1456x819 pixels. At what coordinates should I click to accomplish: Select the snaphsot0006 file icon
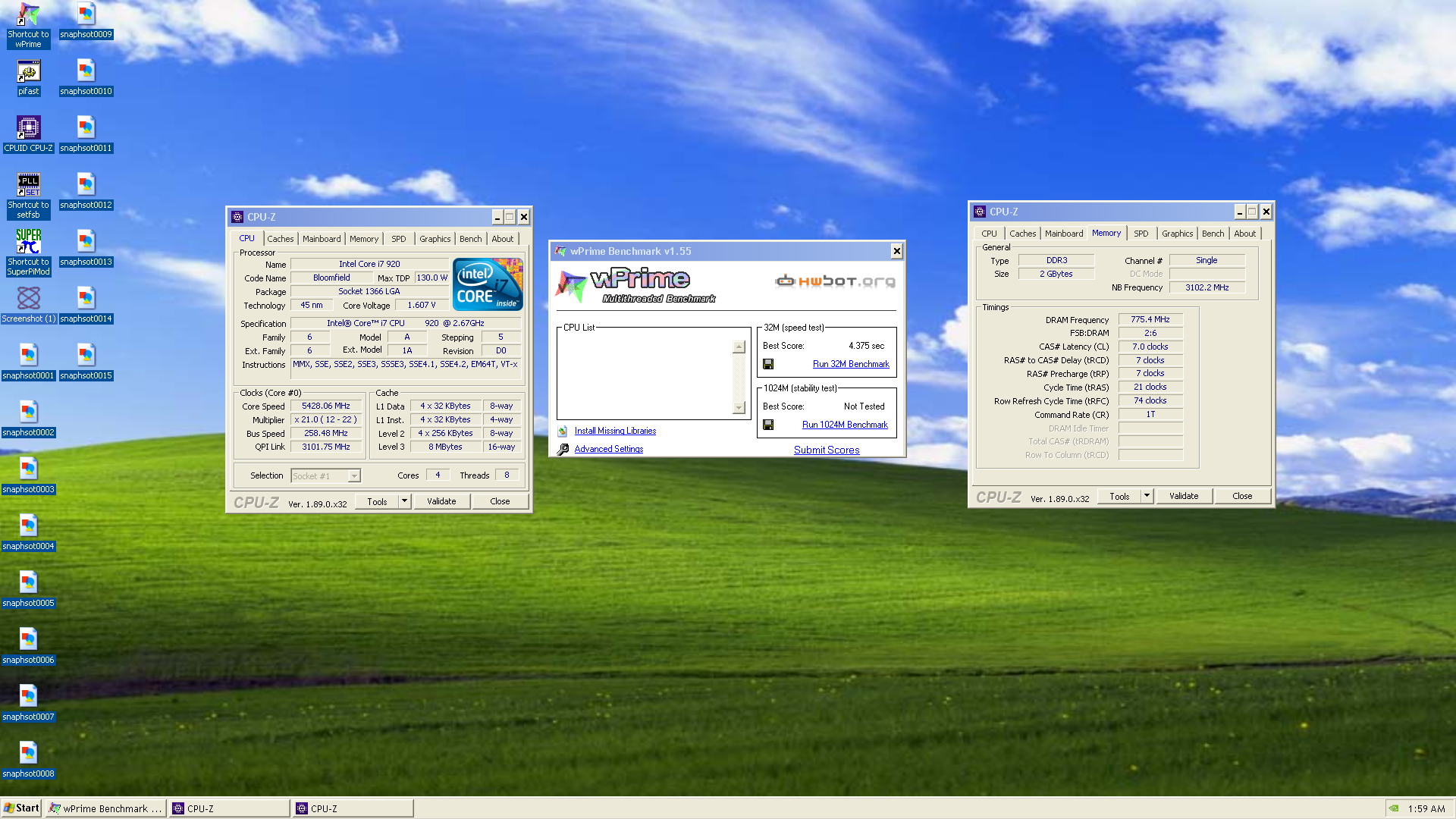click(x=28, y=646)
